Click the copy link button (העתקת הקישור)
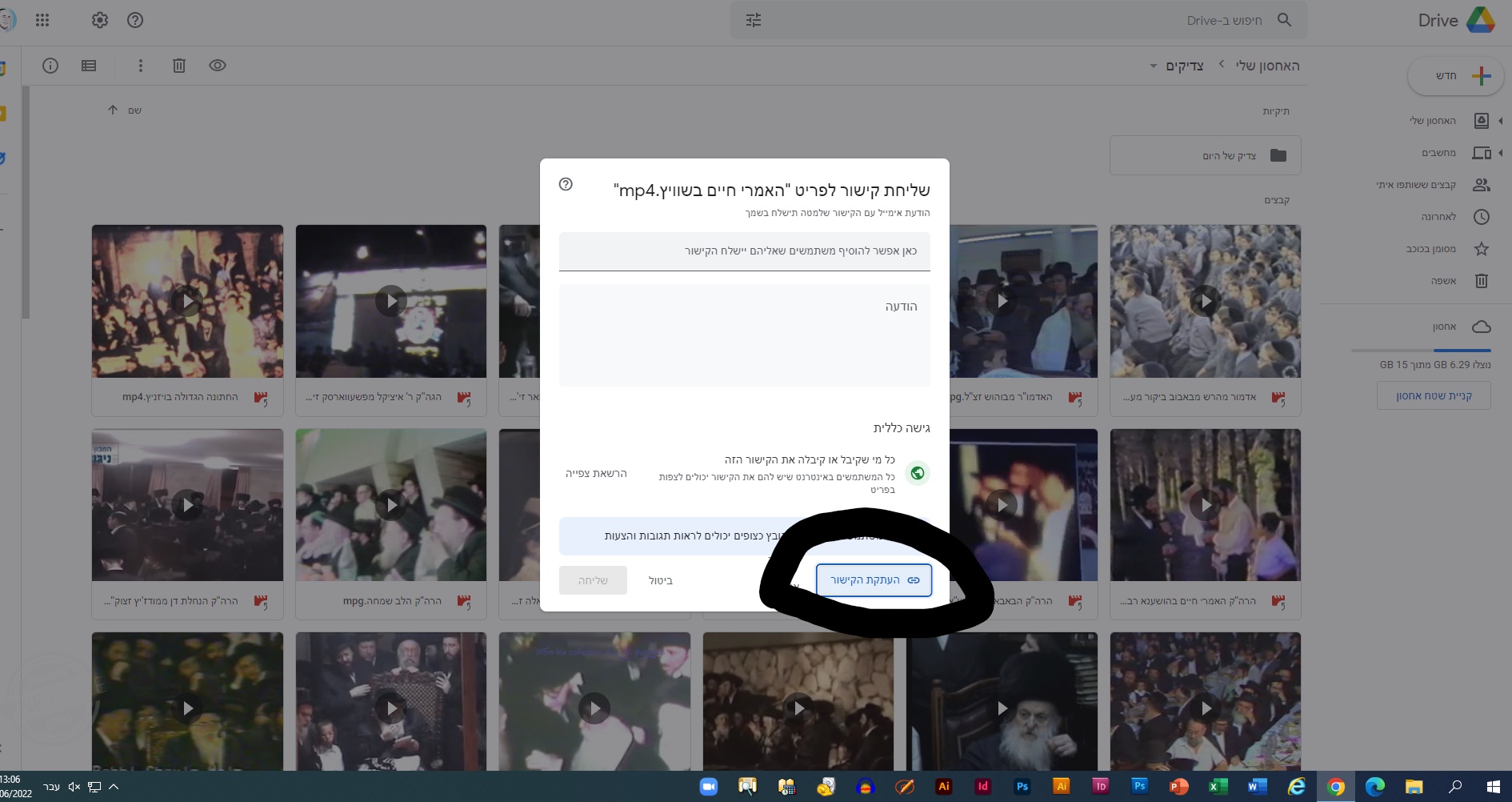The image size is (1512, 802). pyautogui.click(x=874, y=580)
